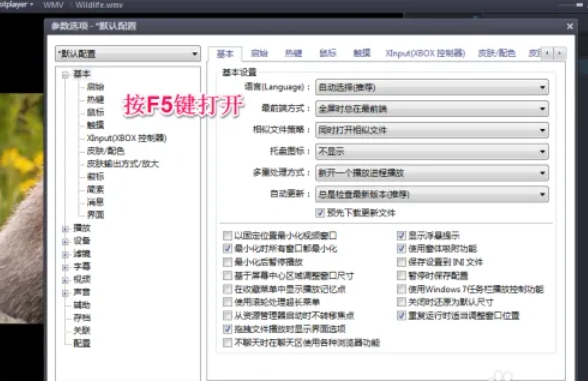Select 字幕 in the settings tree

(82, 267)
